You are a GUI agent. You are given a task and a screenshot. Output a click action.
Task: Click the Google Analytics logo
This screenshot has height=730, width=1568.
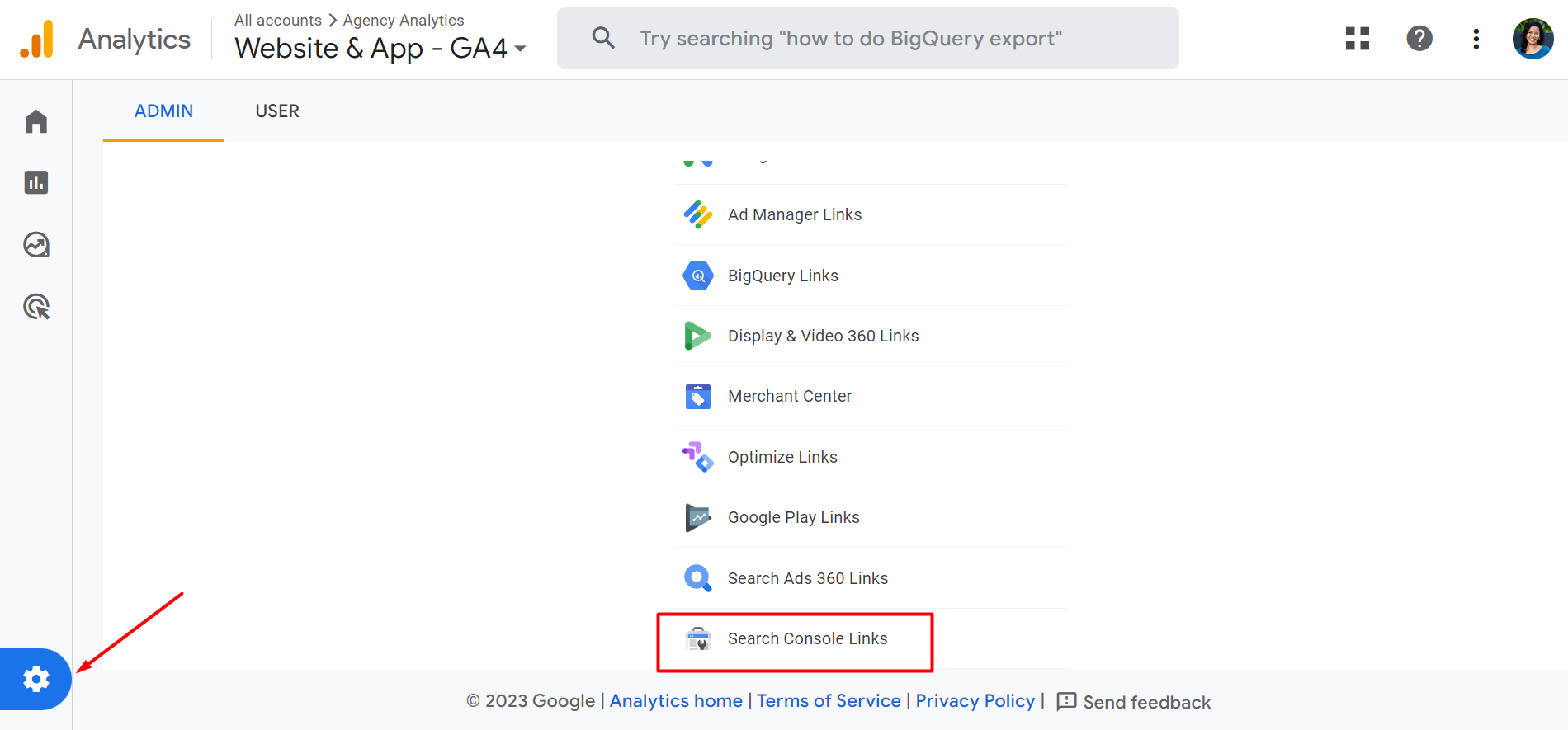37,39
